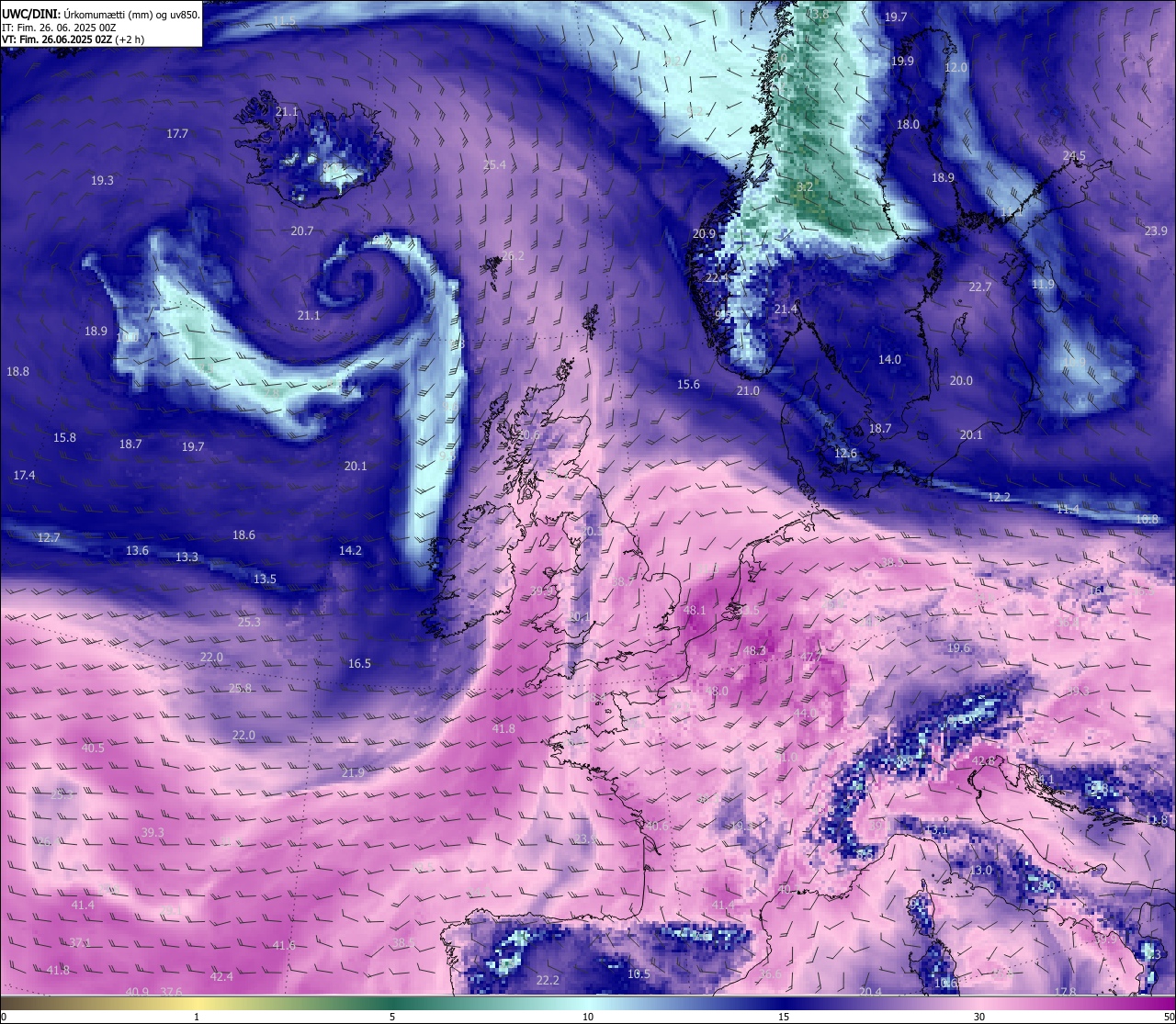Click the 41.6 value on the map
1176x1024 pixels.
point(284,946)
